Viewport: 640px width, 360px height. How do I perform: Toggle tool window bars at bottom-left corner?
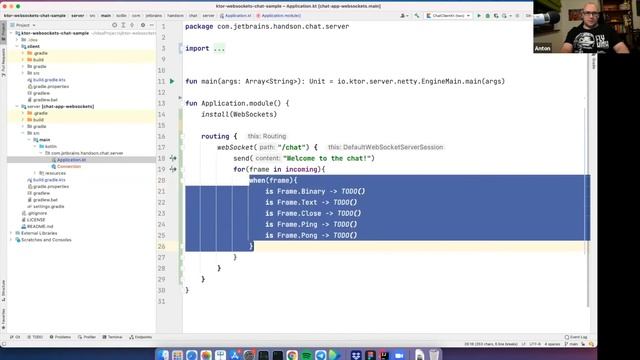coord(4,344)
